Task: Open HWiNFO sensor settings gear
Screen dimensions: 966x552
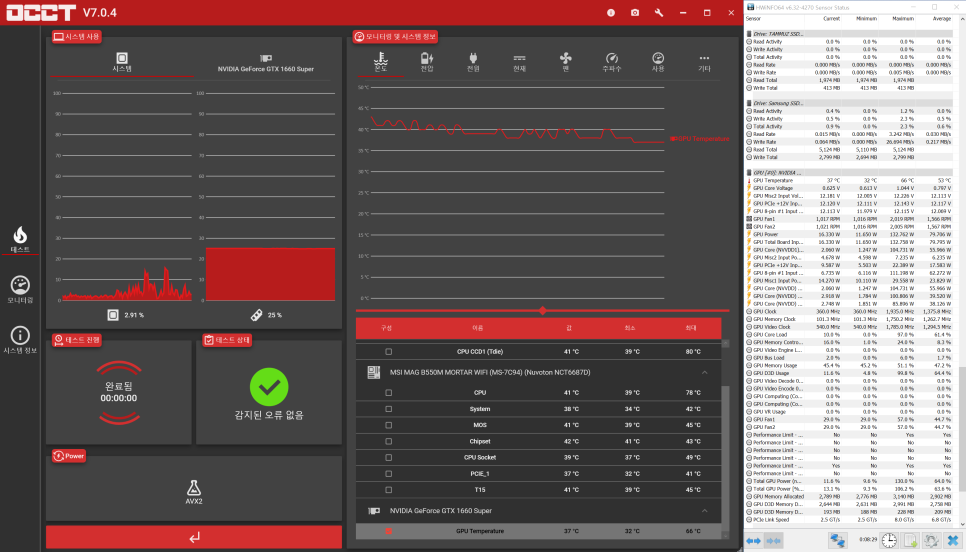Action: click(x=931, y=541)
